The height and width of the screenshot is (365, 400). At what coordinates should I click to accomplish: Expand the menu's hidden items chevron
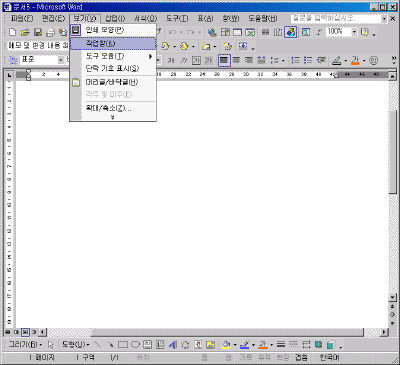[113, 117]
